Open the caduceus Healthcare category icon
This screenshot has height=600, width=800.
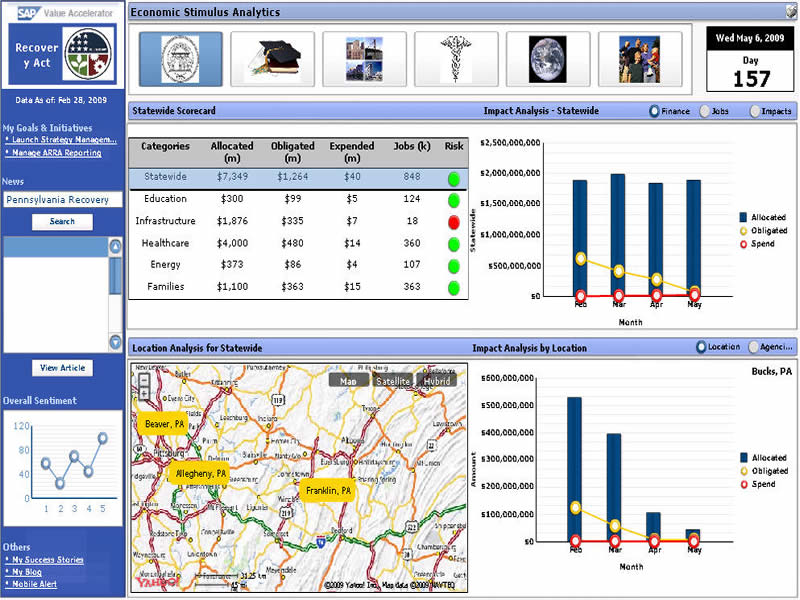pyautogui.click(x=456, y=59)
